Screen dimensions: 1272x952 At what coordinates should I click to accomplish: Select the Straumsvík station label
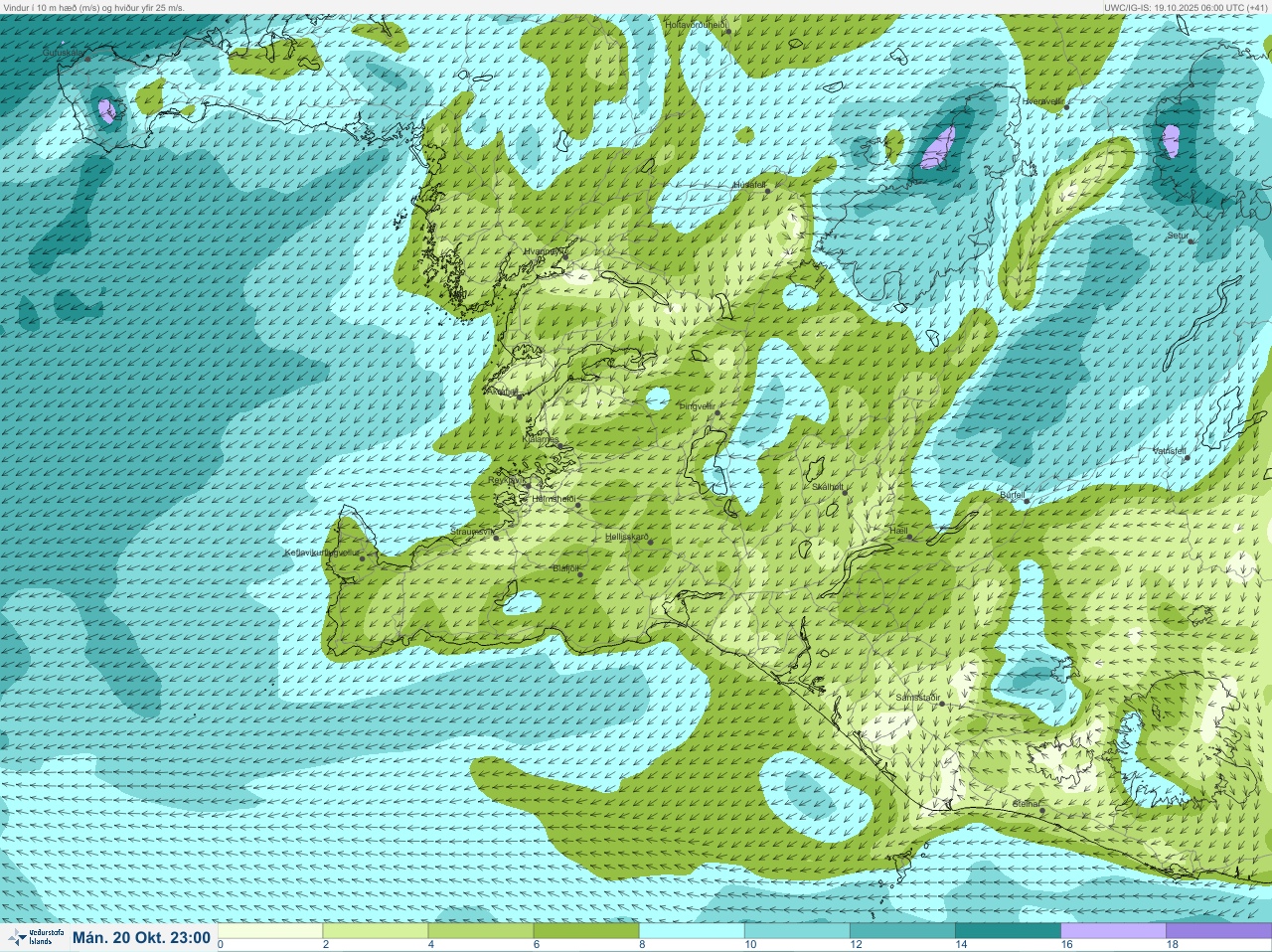coord(471,532)
